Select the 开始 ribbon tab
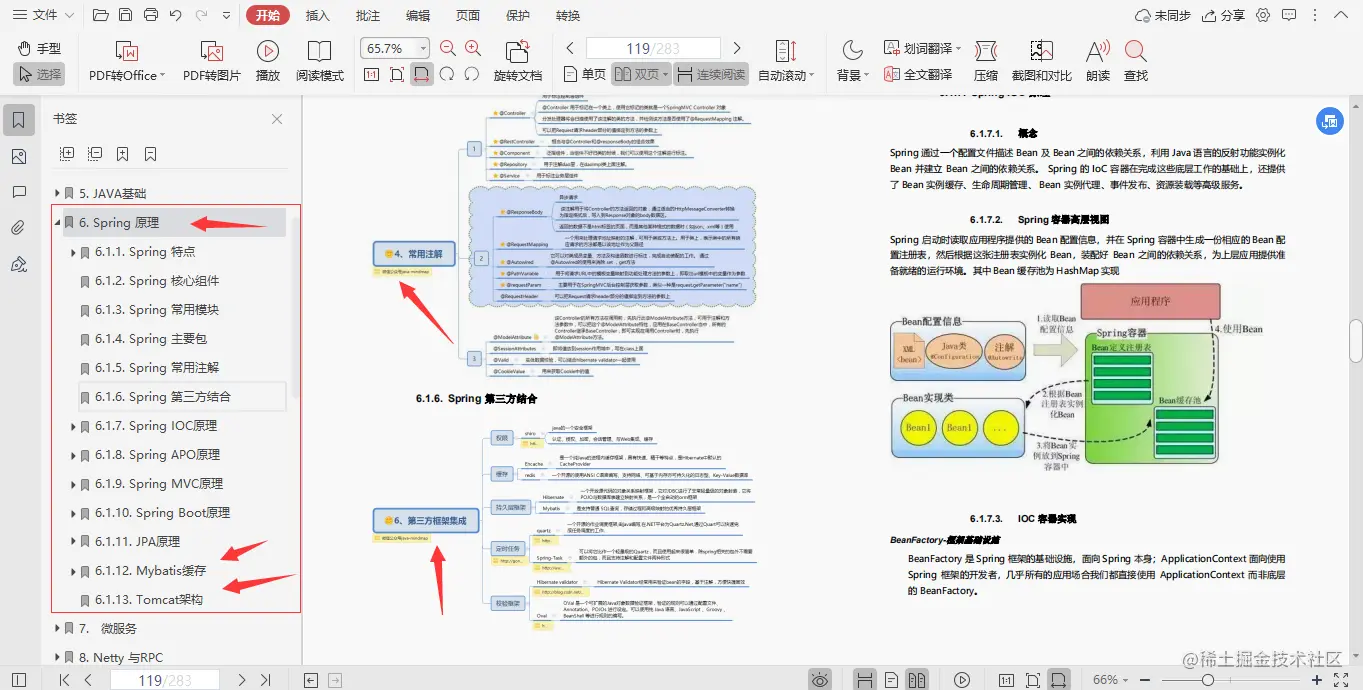1363x690 pixels. point(268,15)
